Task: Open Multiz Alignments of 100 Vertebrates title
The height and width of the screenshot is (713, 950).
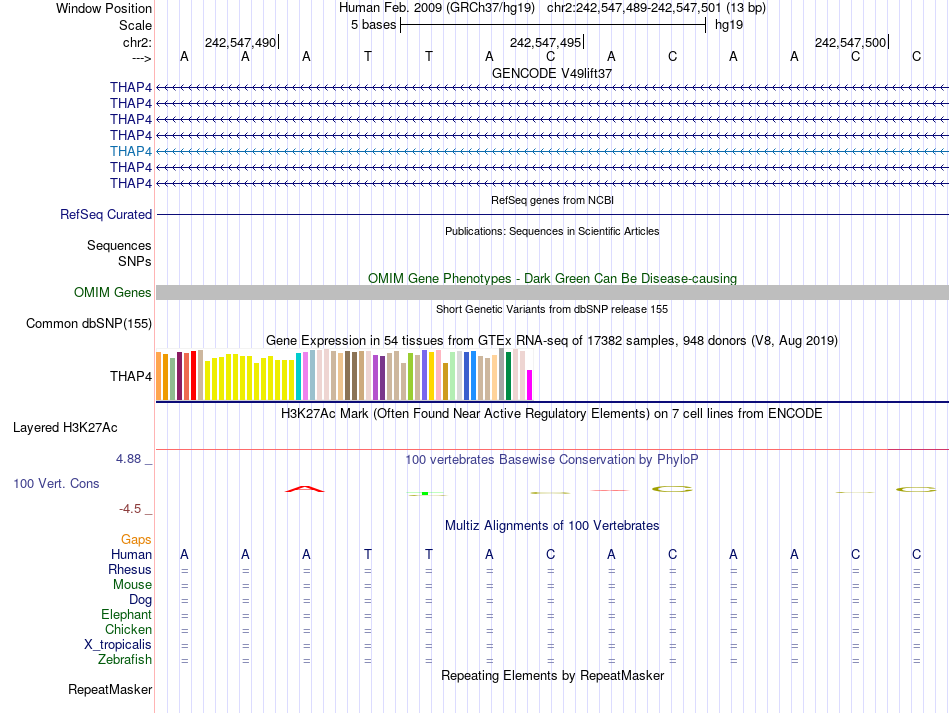Action: coord(552,526)
